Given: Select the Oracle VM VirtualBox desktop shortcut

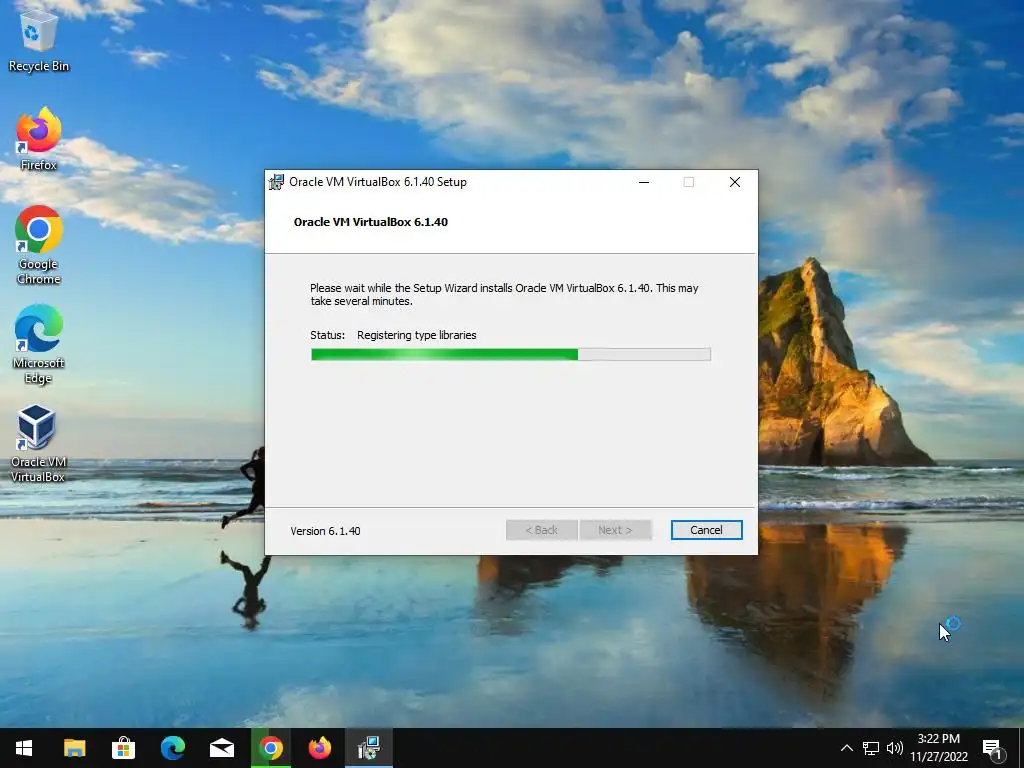Looking at the screenshot, I should point(38,443).
